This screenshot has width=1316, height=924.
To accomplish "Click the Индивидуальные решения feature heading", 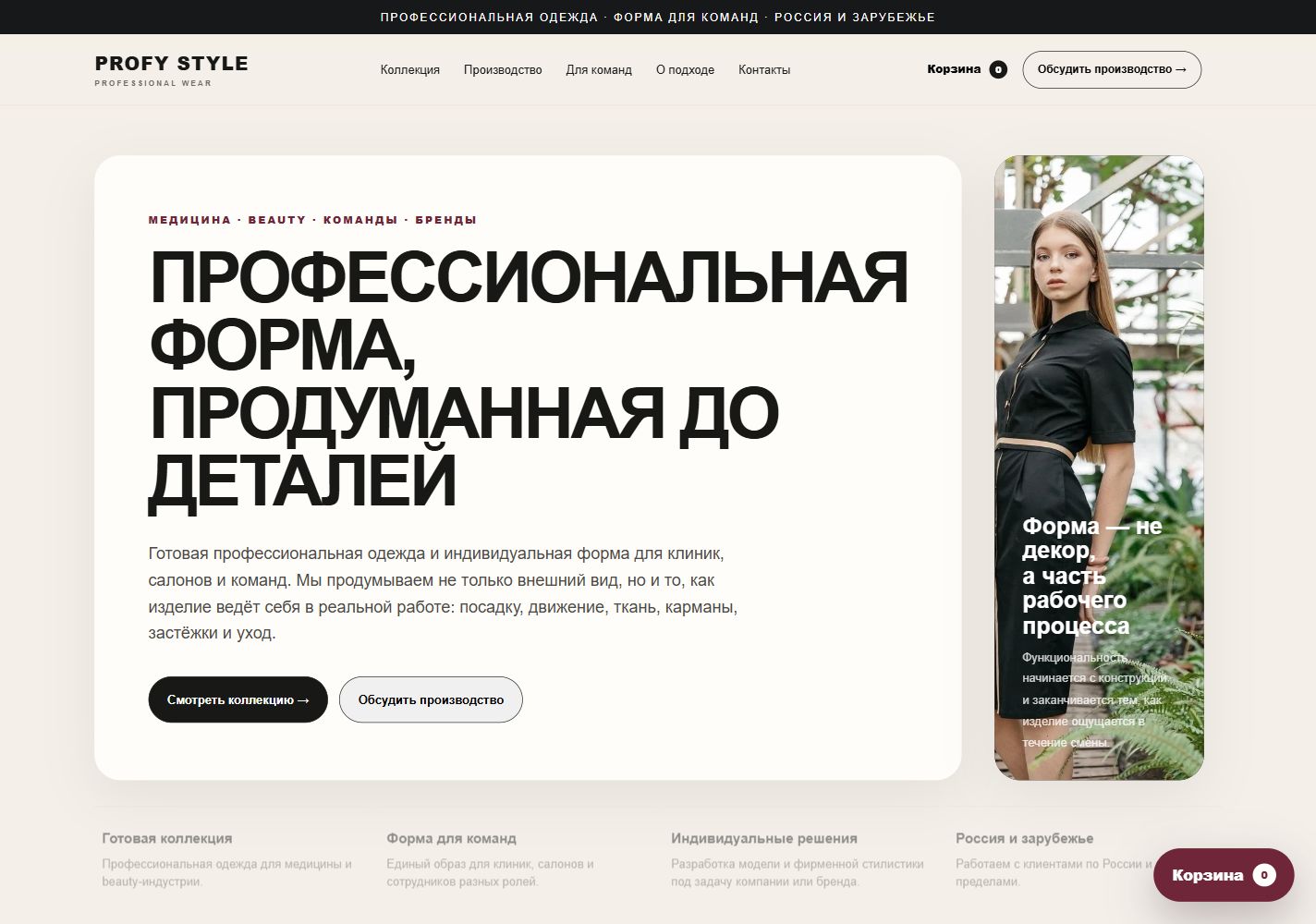I will (x=764, y=838).
